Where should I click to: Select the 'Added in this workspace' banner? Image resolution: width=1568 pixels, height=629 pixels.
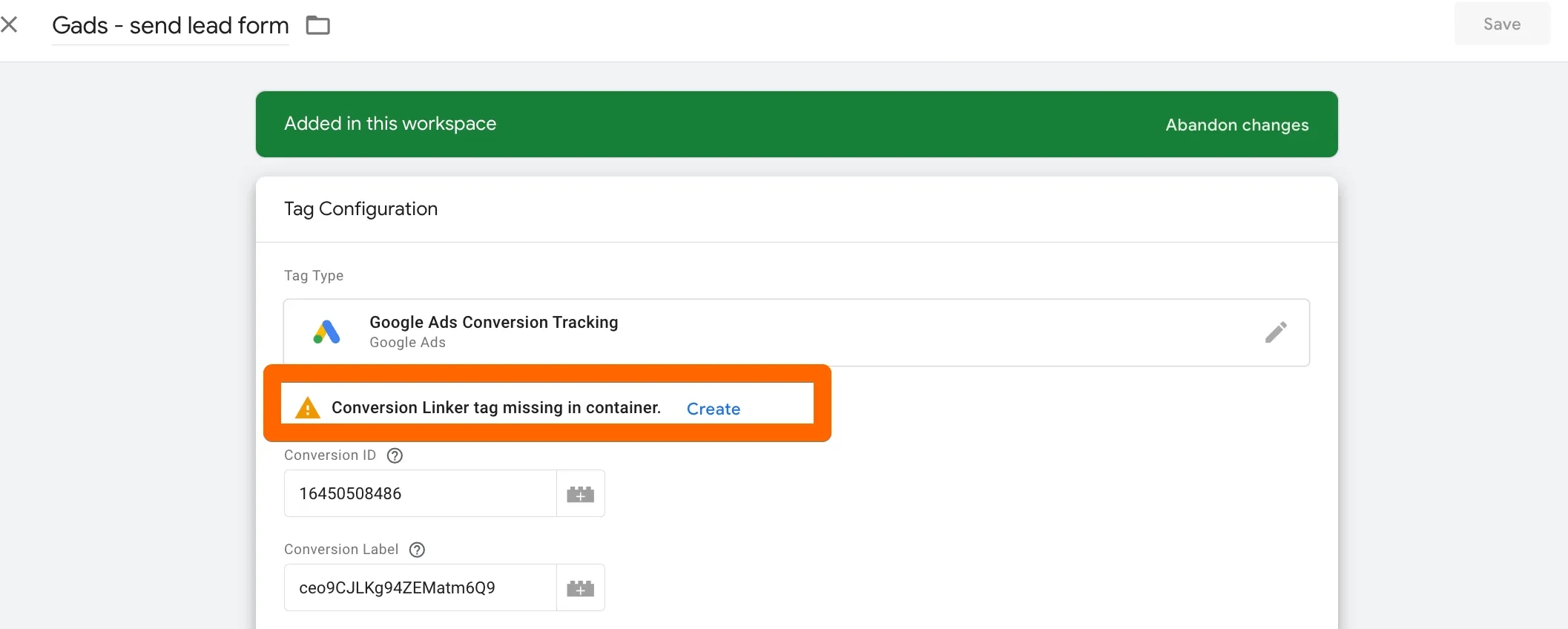(x=797, y=124)
